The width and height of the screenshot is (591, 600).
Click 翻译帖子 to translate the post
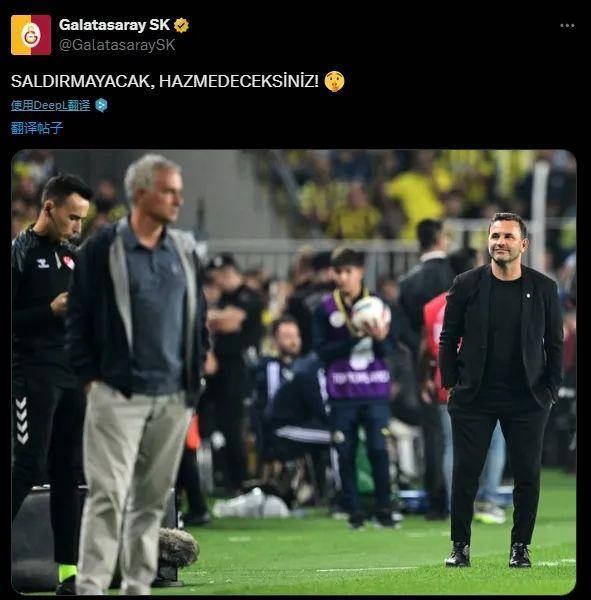[37, 128]
